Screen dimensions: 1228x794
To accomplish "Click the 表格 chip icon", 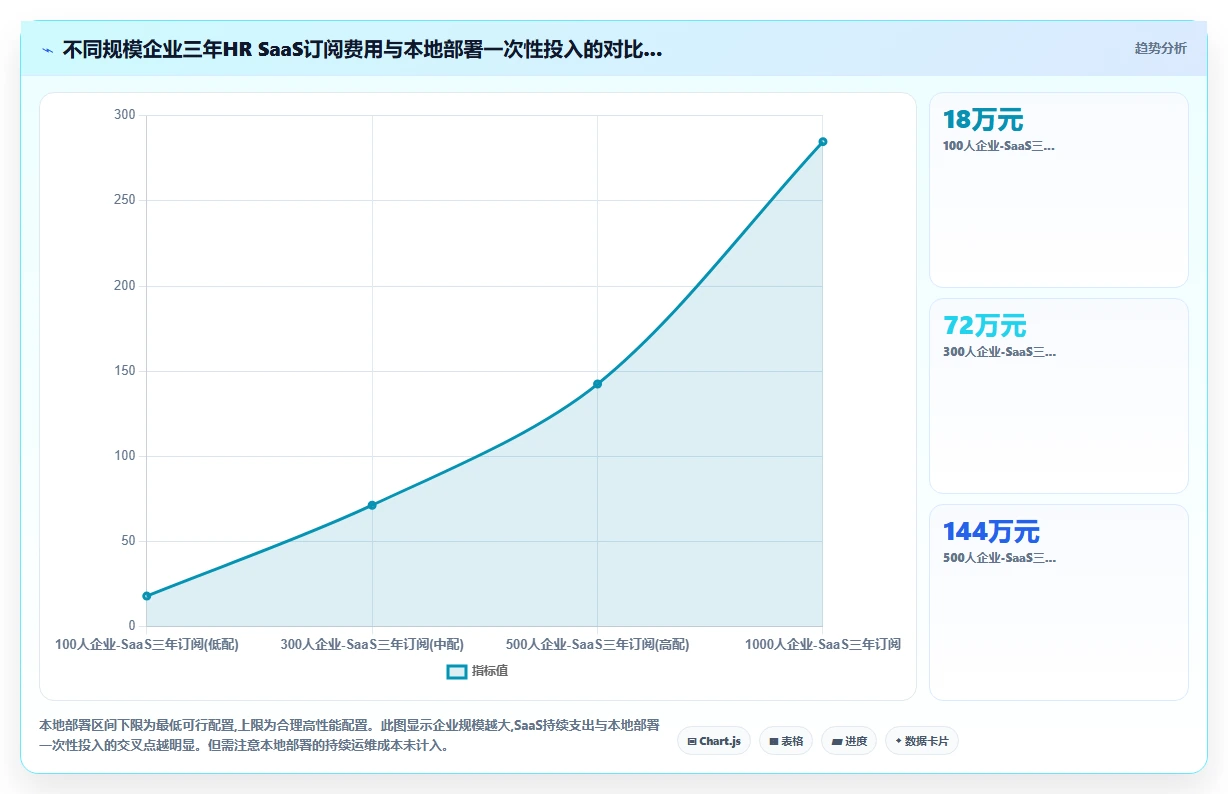I will (774, 741).
